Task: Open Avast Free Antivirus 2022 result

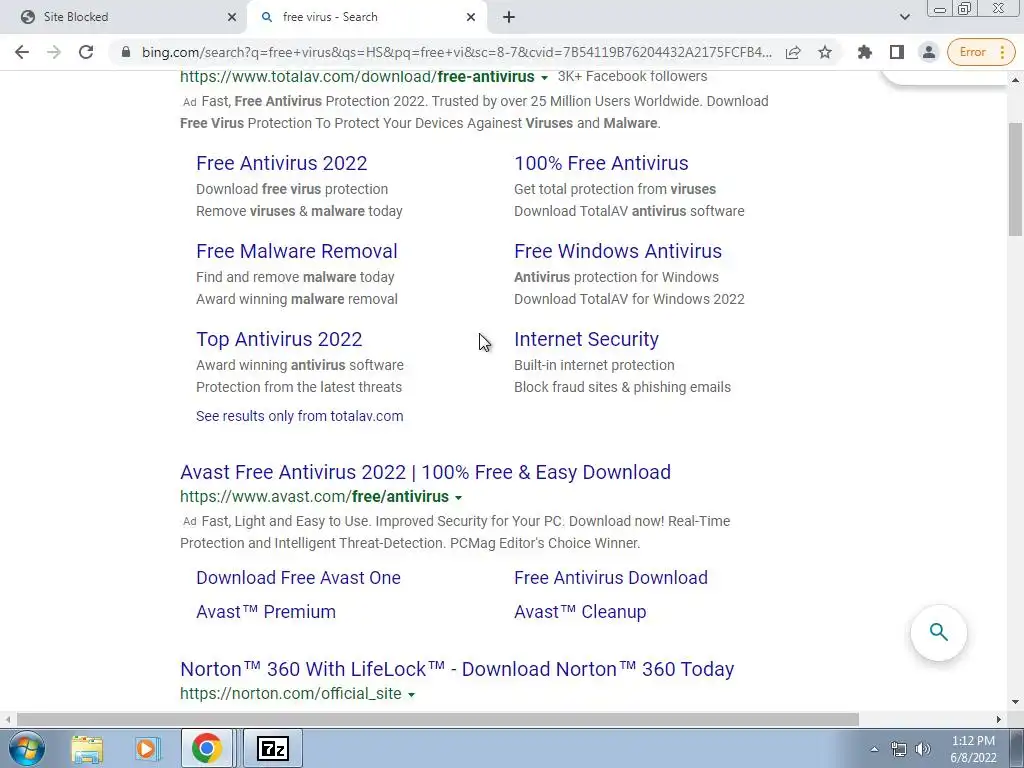Action: click(425, 472)
